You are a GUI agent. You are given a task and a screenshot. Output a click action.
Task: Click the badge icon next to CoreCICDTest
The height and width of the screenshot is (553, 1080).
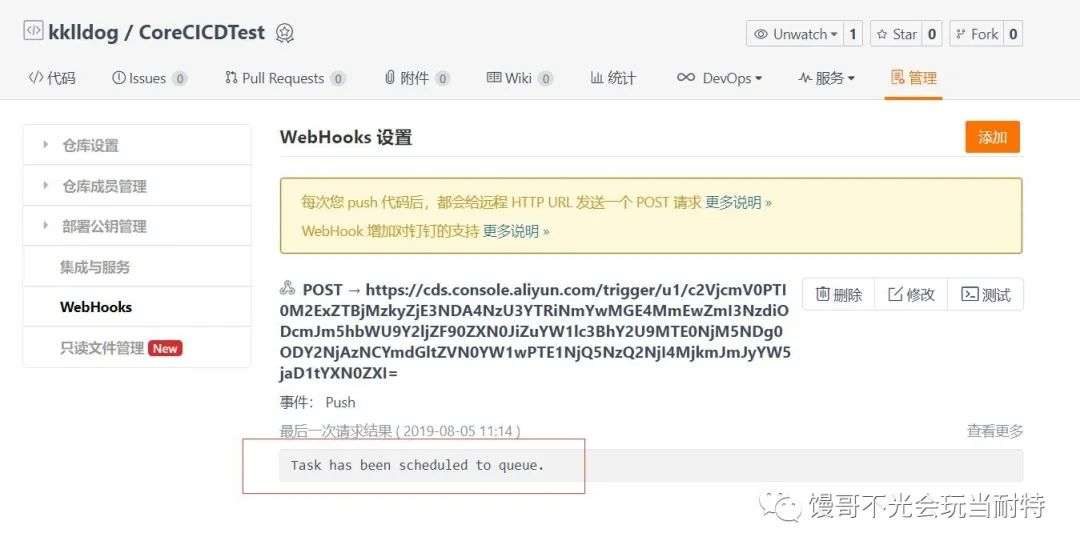point(284,33)
